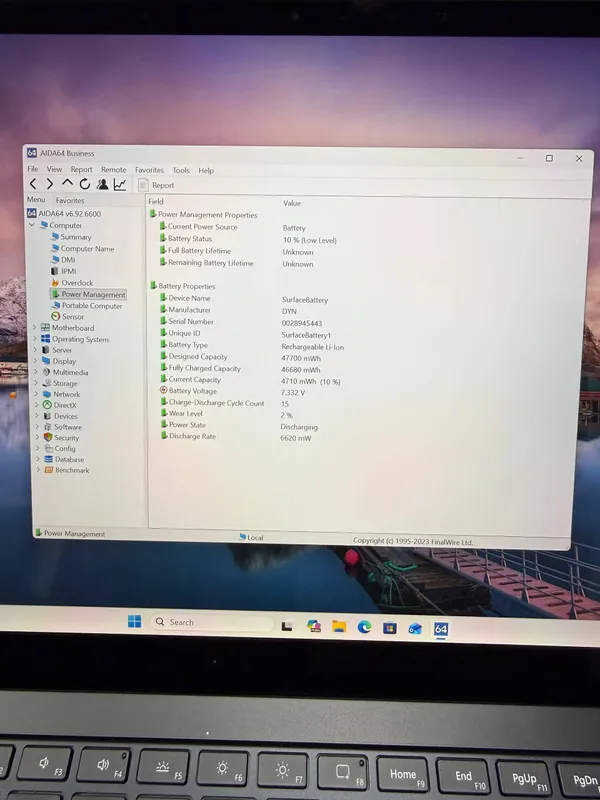Click the Benchmark tree icon
Viewport: 600px width, 800px height.
tap(49, 470)
